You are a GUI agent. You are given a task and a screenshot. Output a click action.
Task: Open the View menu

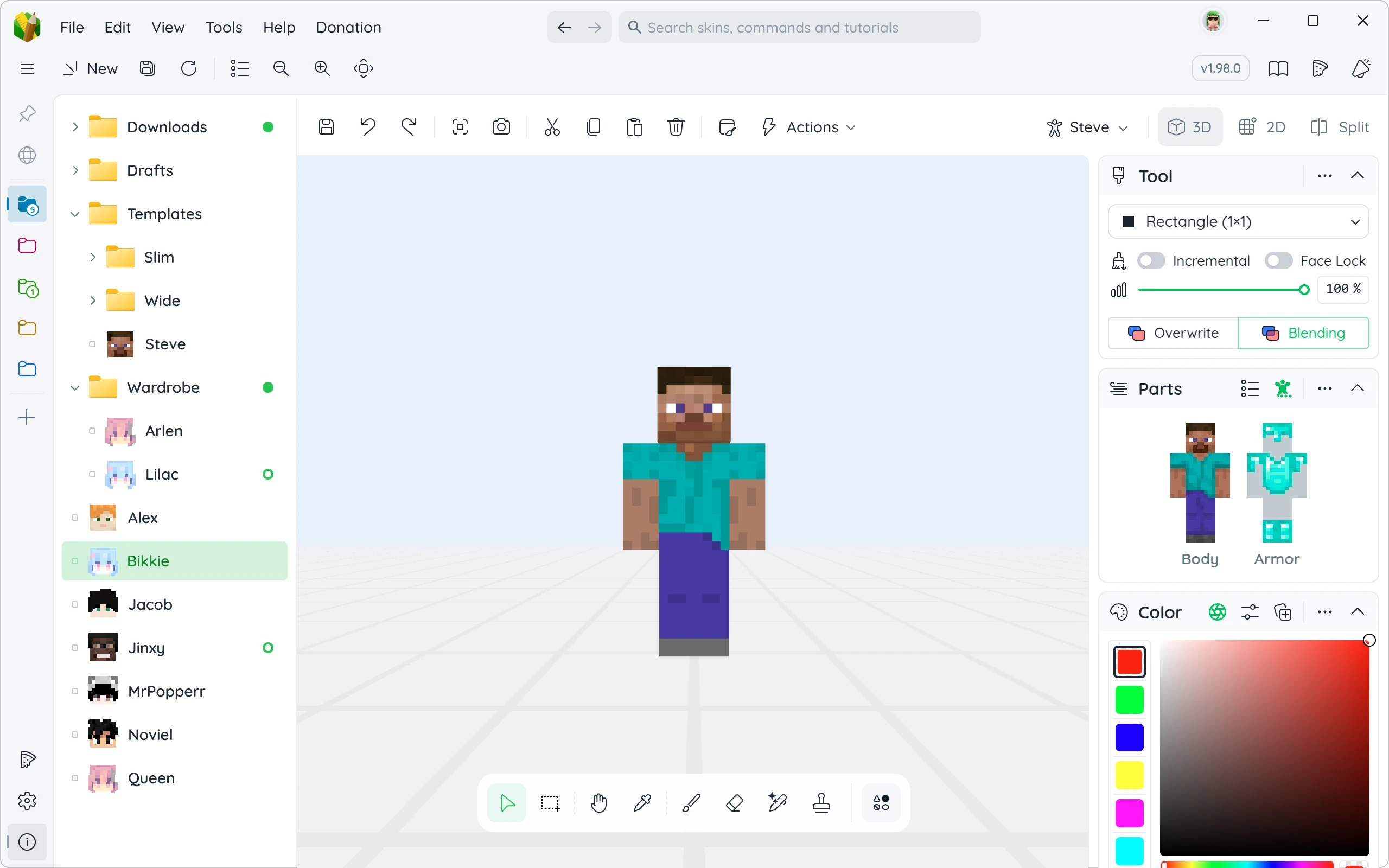168,27
